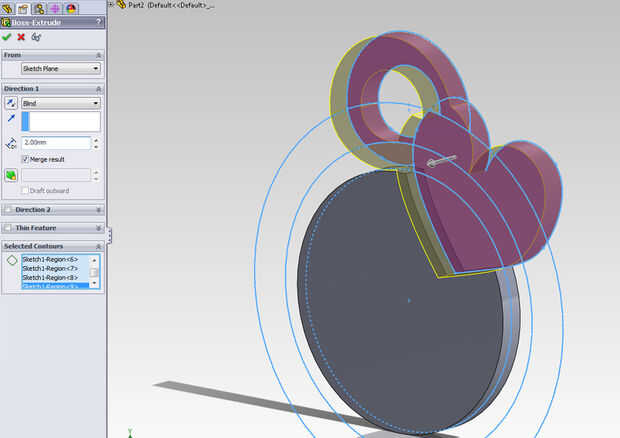
Task: Increase draft angle with up spinner
Action: point(96,172)
